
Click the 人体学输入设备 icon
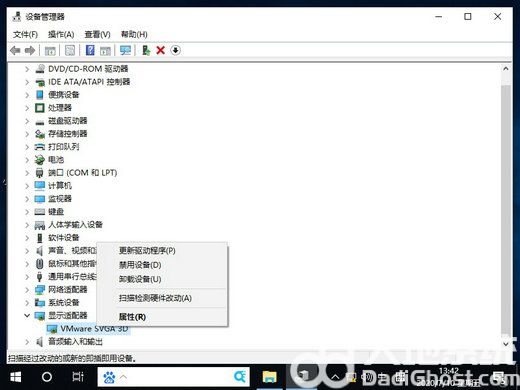(x=40, y=225)
